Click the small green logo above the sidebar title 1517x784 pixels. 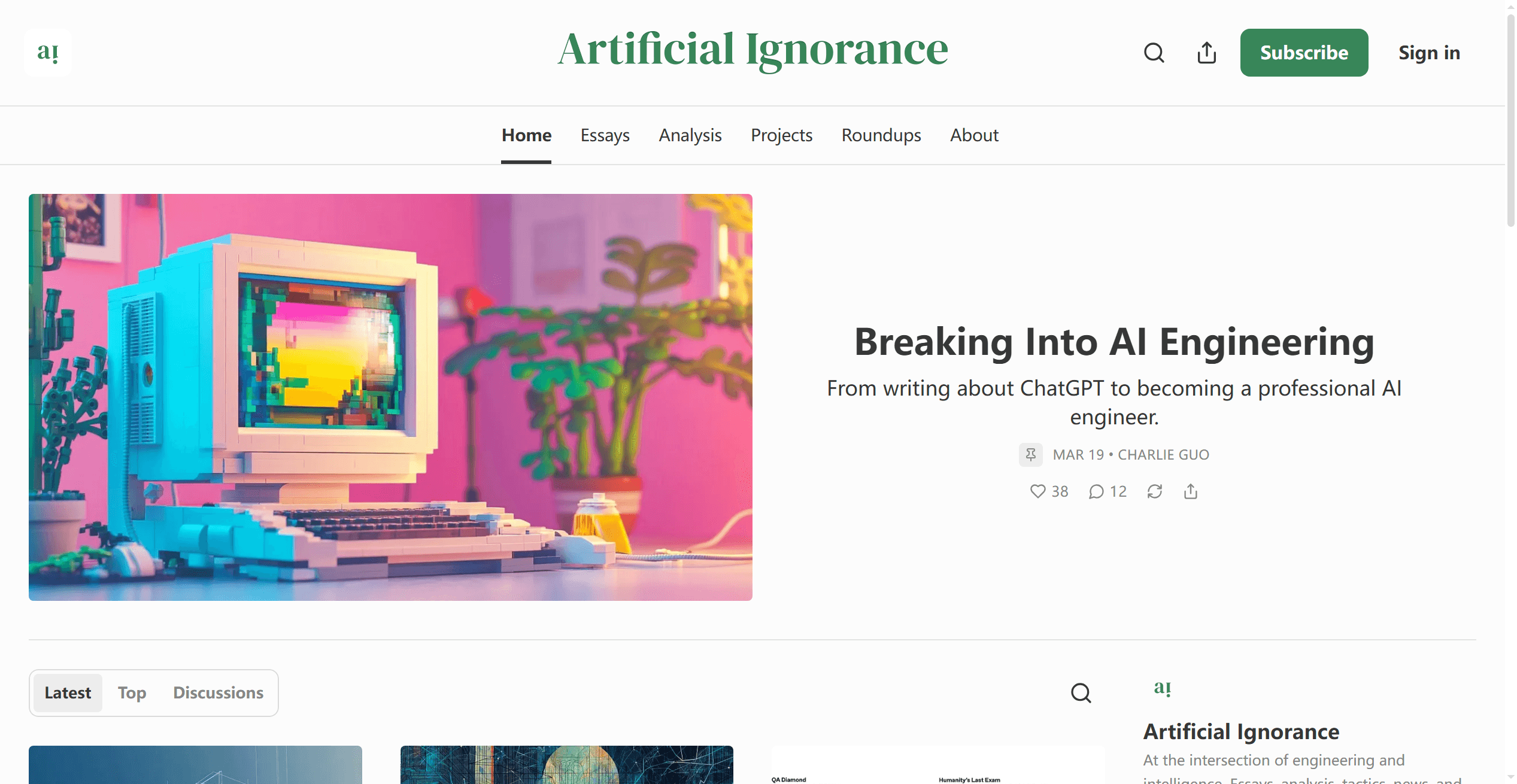coord(1162,688)
